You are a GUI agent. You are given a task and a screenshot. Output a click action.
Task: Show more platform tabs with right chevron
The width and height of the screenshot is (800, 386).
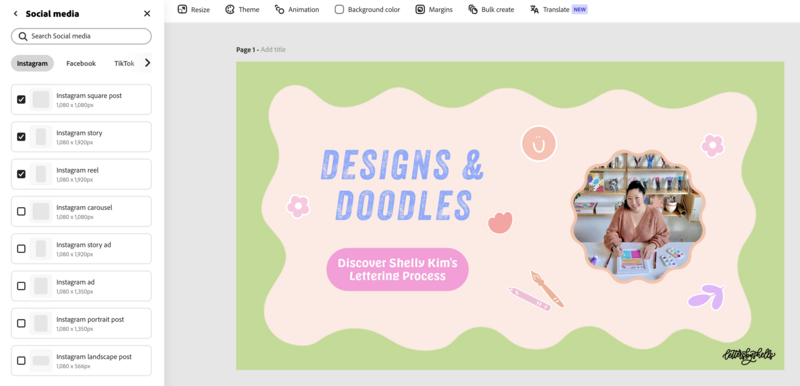point(147,63)
